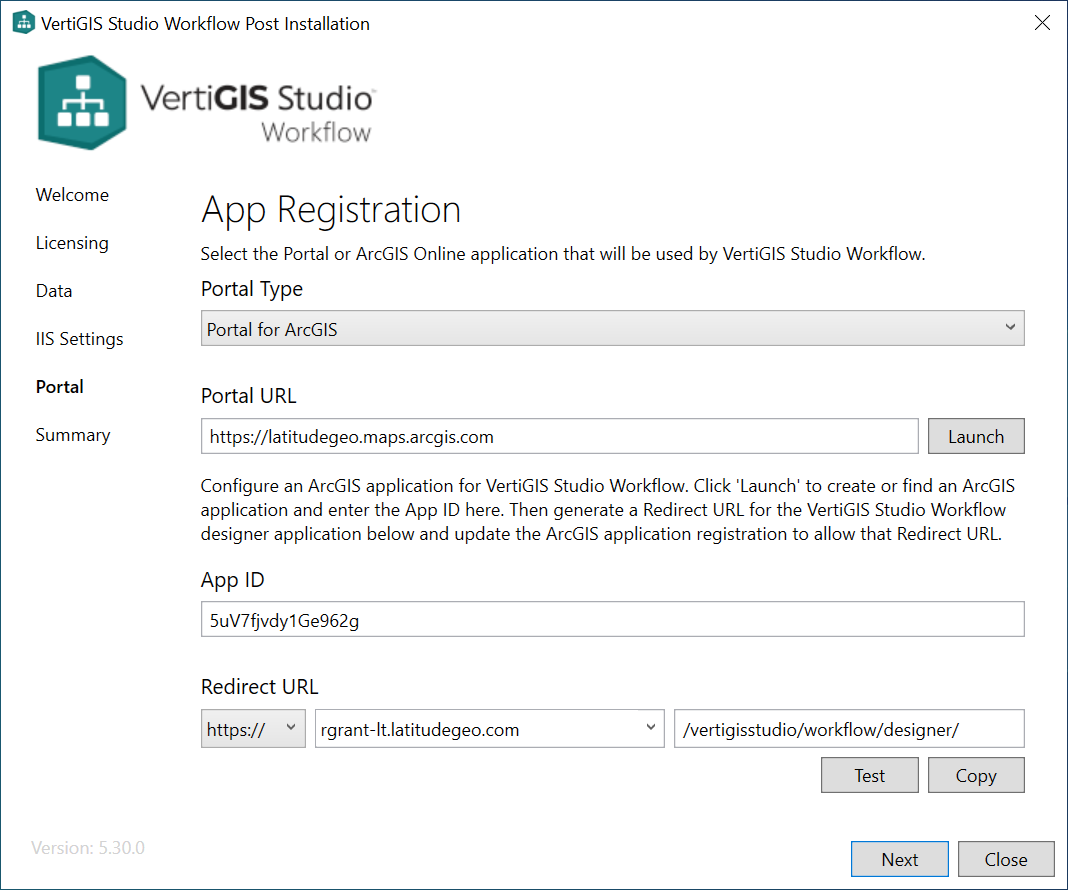Select the Licensing step in sidebar
The image size is (1068, 890).
72,243
